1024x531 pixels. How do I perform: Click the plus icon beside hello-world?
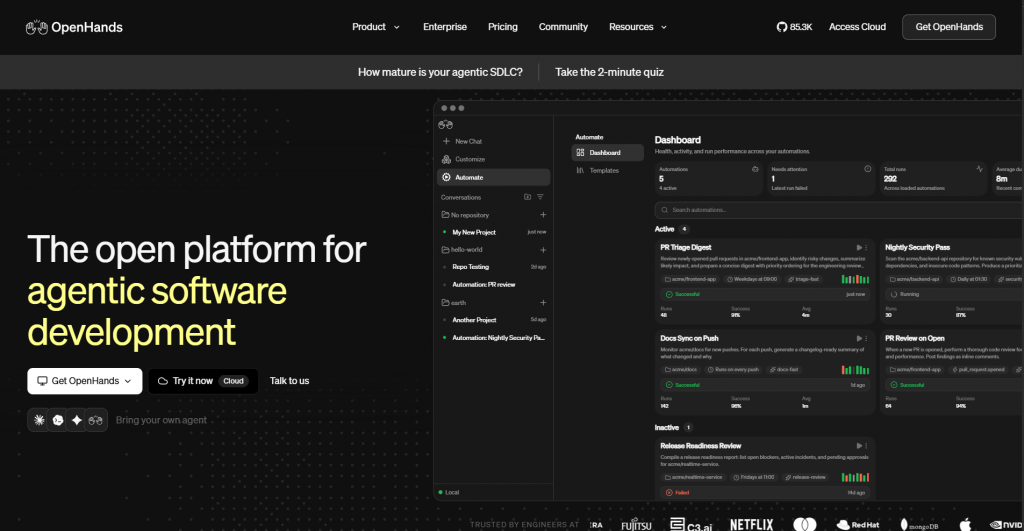pos(543,250)
